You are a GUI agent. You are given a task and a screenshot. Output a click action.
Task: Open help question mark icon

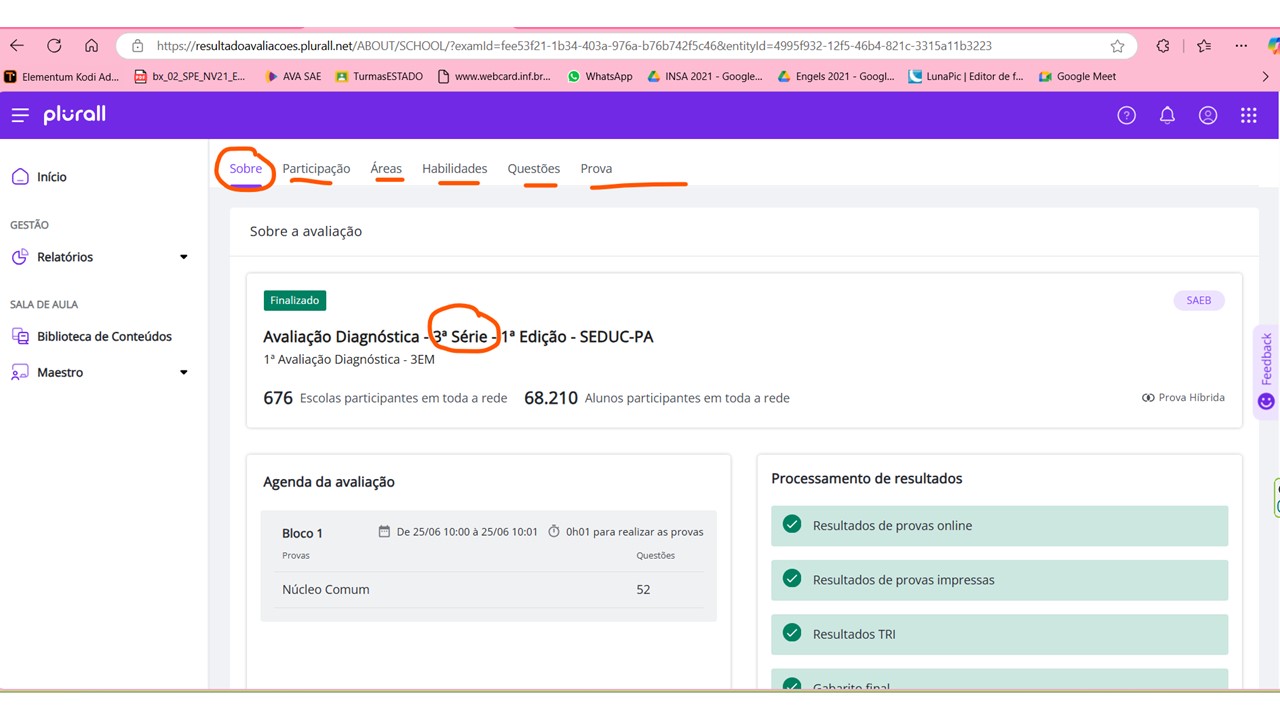pos(1126,115)
